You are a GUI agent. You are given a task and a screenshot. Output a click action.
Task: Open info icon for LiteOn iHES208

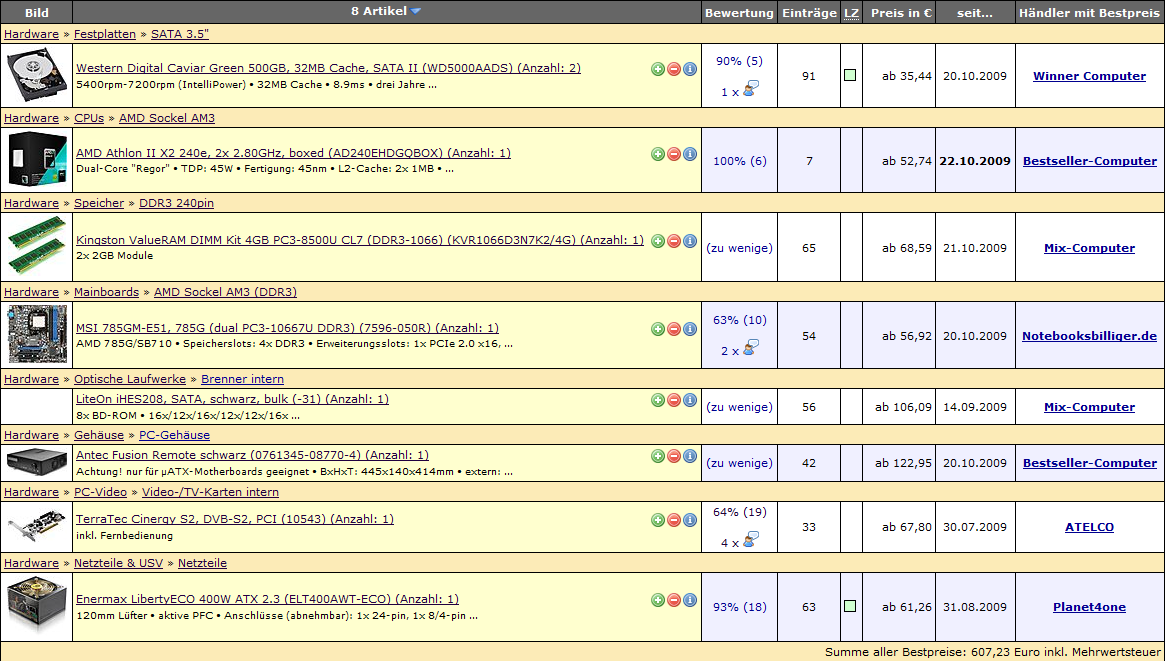(x=689, y=400)
